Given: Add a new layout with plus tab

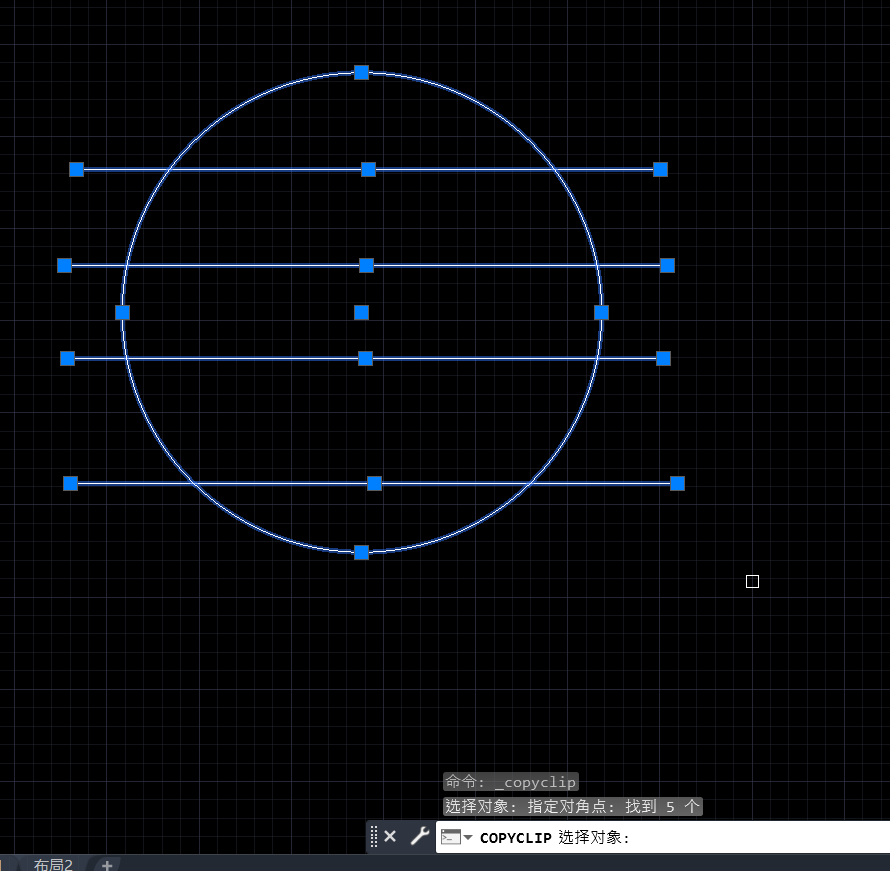Looking at the screenshot, I should coord(107,864).
